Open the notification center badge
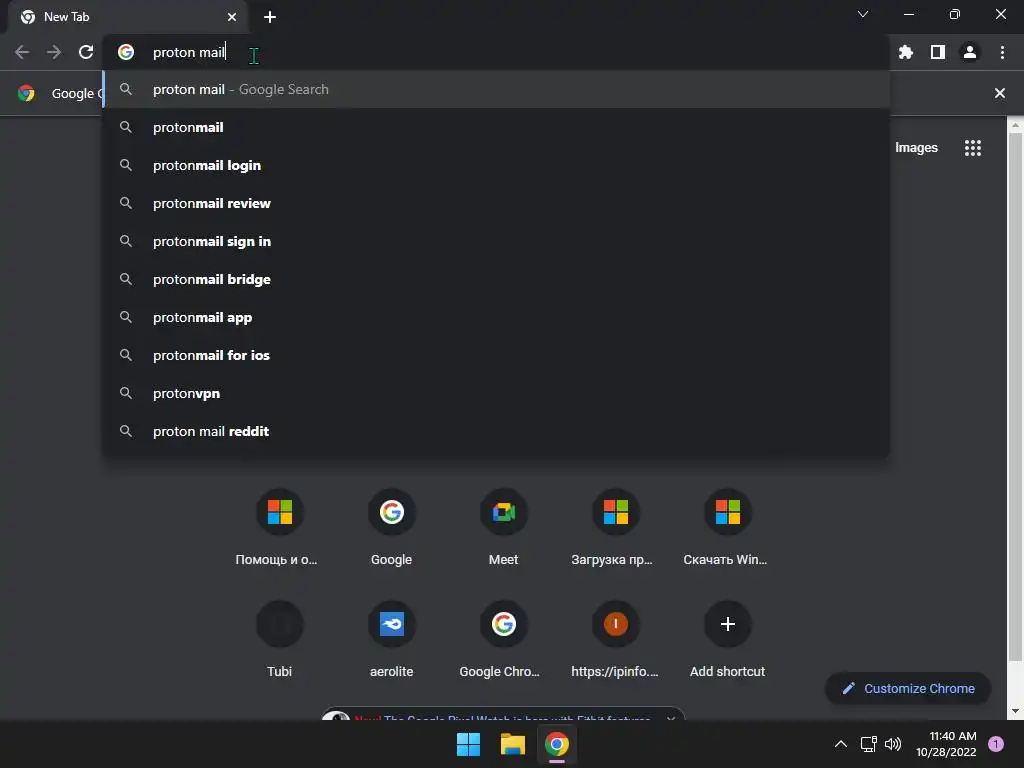The width and height of the screenshot is (1024, 768). (x=996, y=744)
